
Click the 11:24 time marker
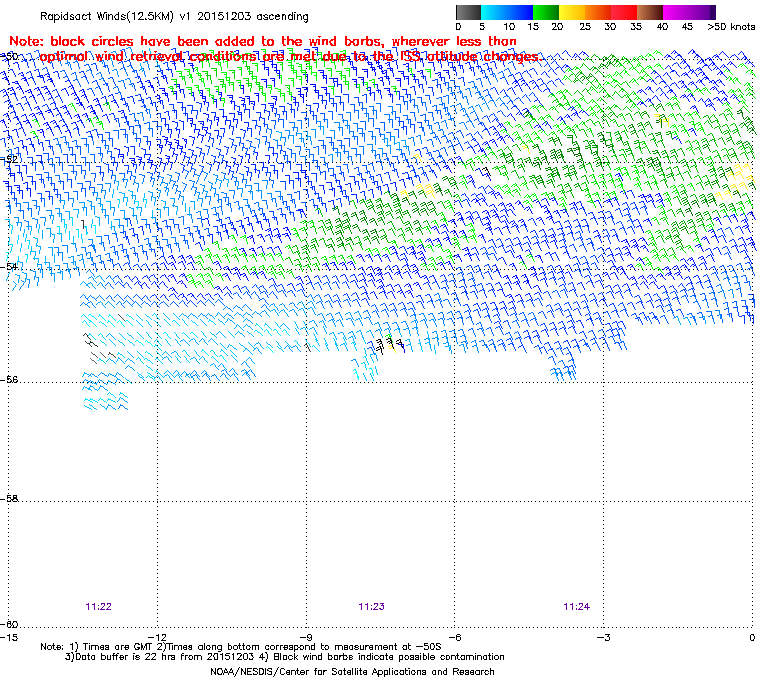(576, 607)
